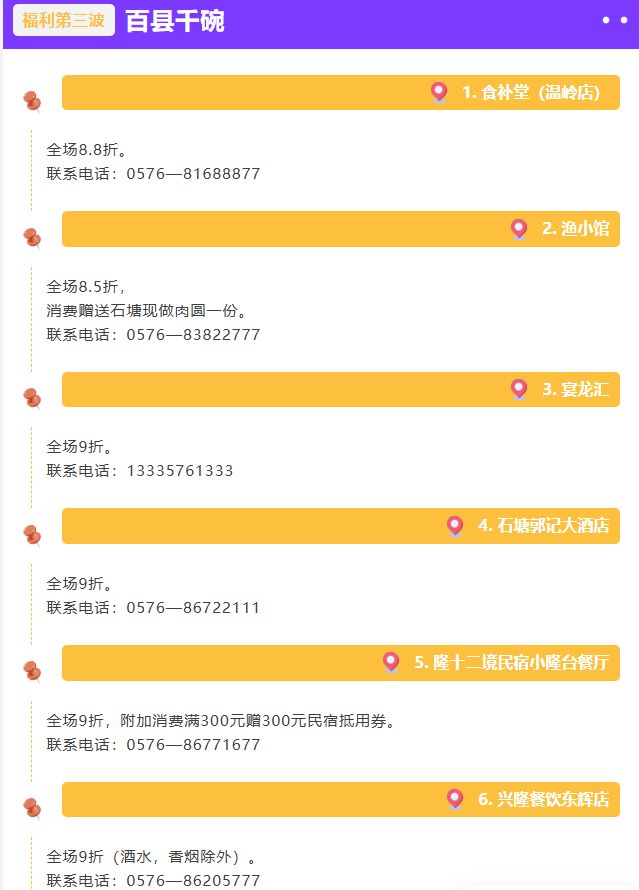The image size is (639, 890).
Task: Open the 1. 食补堂（温岭店） yellow banner
Action: (340, 93)
